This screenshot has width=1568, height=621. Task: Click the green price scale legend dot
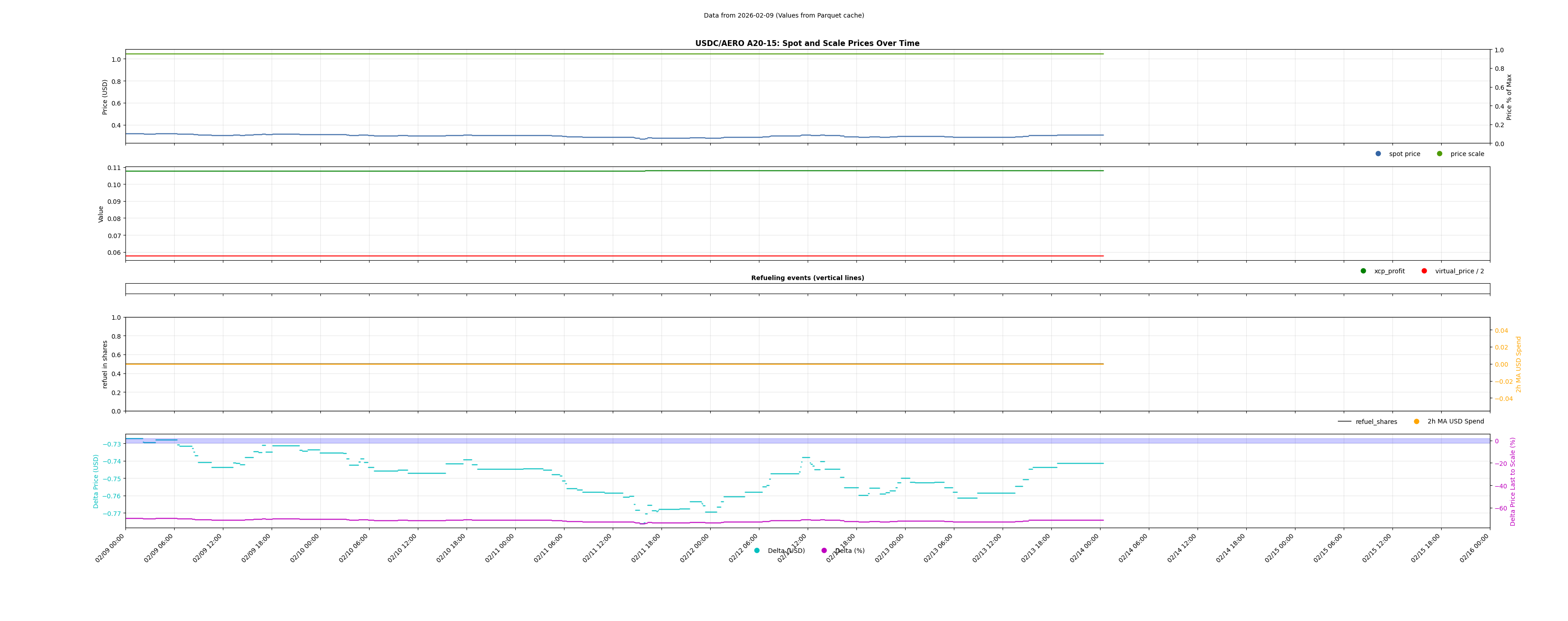(x=1439, y=154)
